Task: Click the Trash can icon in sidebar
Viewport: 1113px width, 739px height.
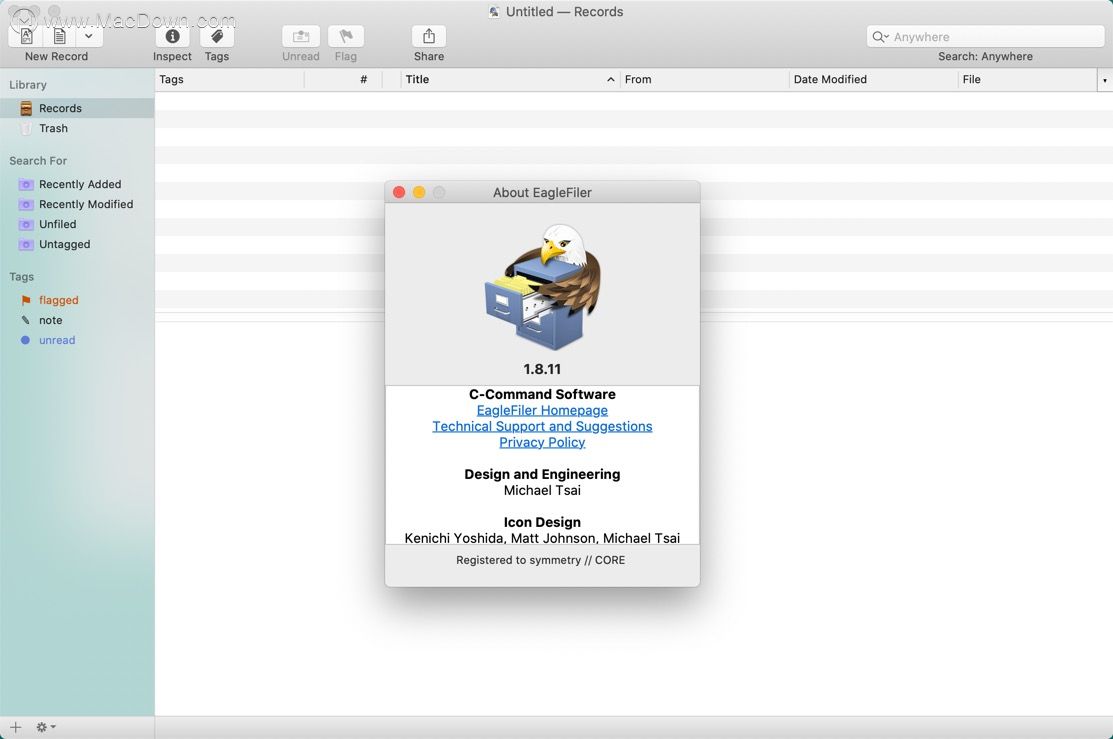Action: 26,128
